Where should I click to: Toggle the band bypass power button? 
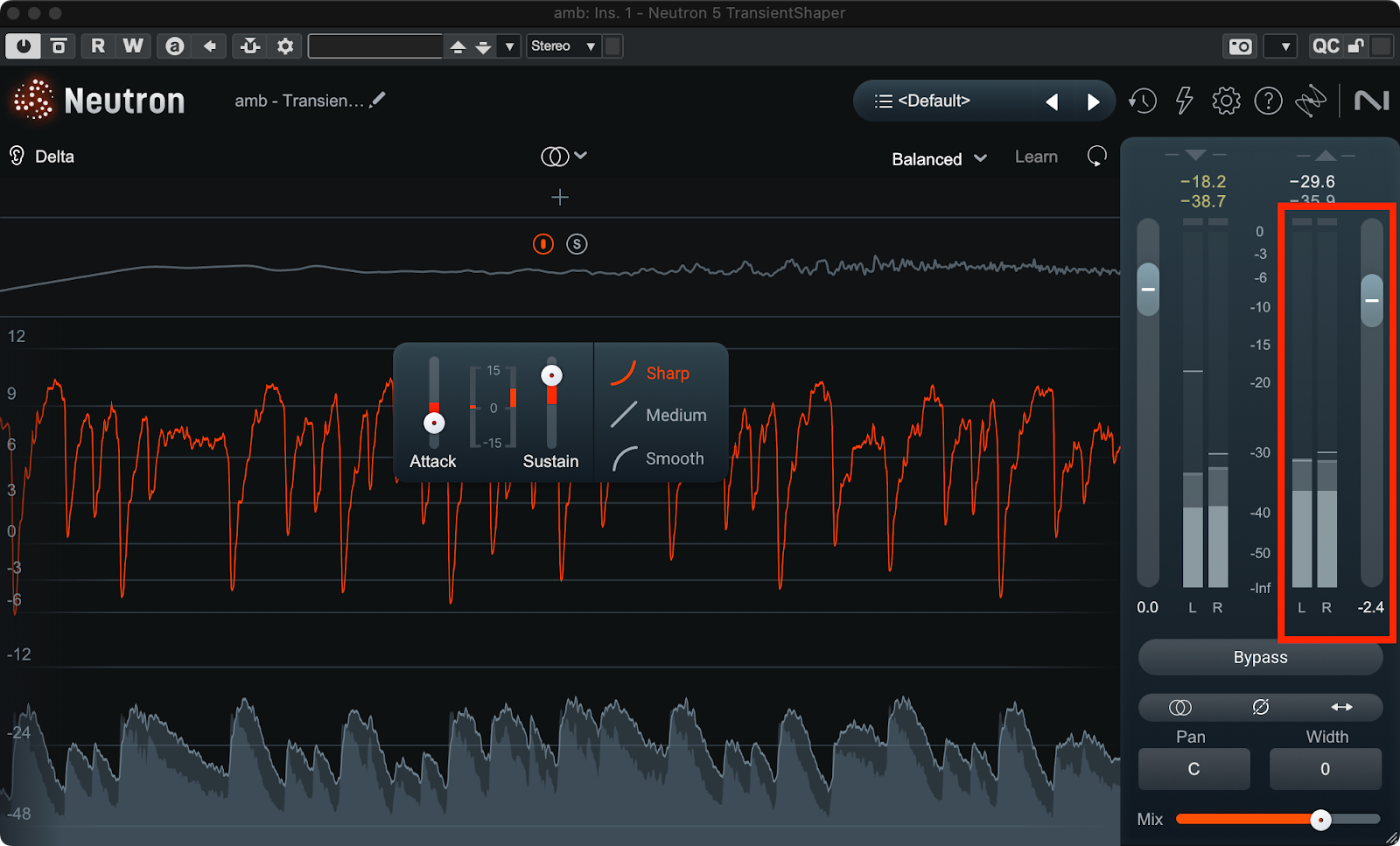point(543,244)
